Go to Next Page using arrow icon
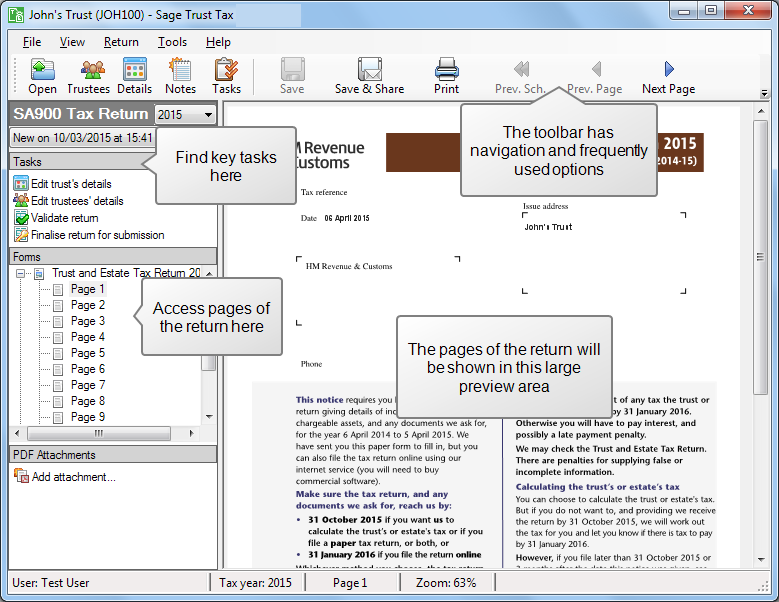The width and height of the screenshot is (779, 602). (668, 70)
